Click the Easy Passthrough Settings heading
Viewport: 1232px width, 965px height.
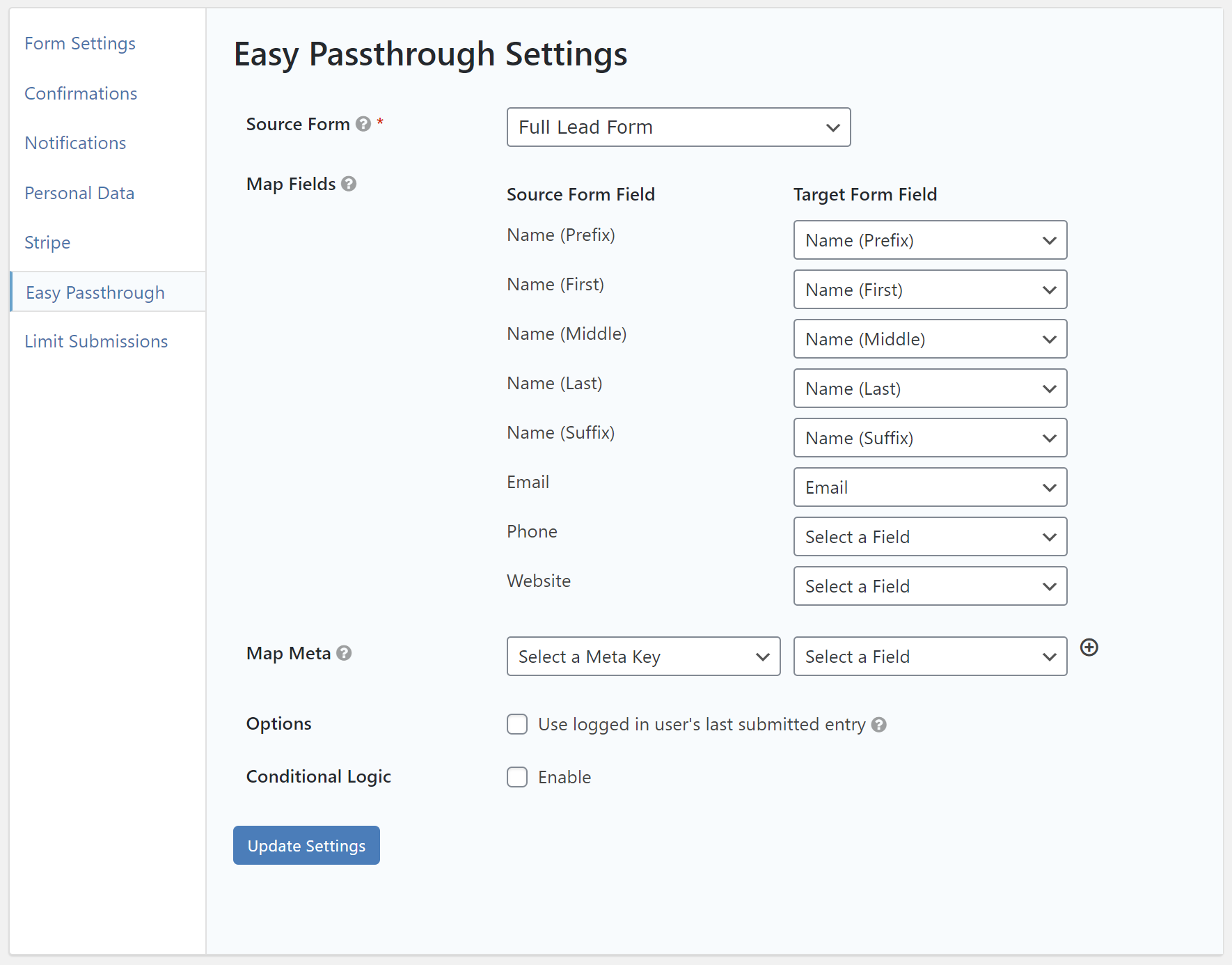(430, 54)
